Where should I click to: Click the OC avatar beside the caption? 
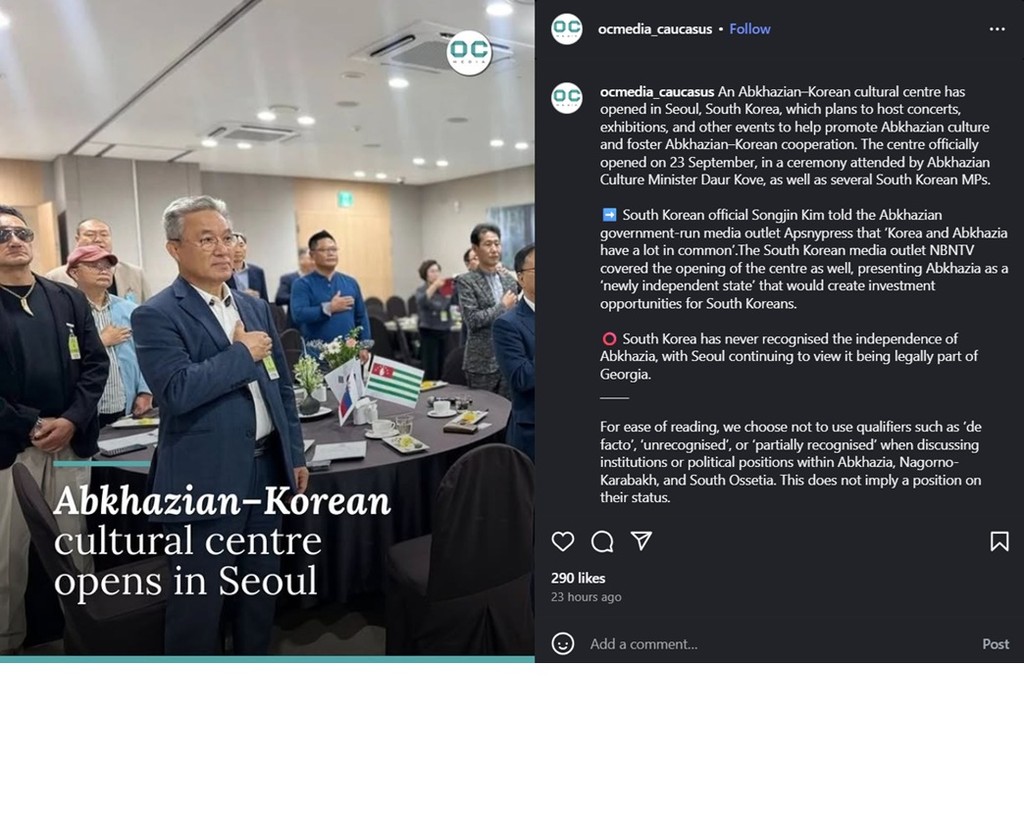566,98
